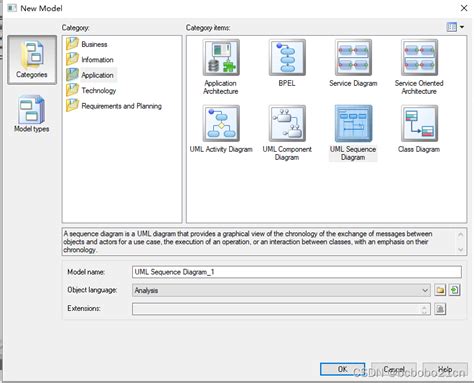This screenshot has height=383, width=474.
Task: Switch to Model types view
Action: [x=32, y=114]
